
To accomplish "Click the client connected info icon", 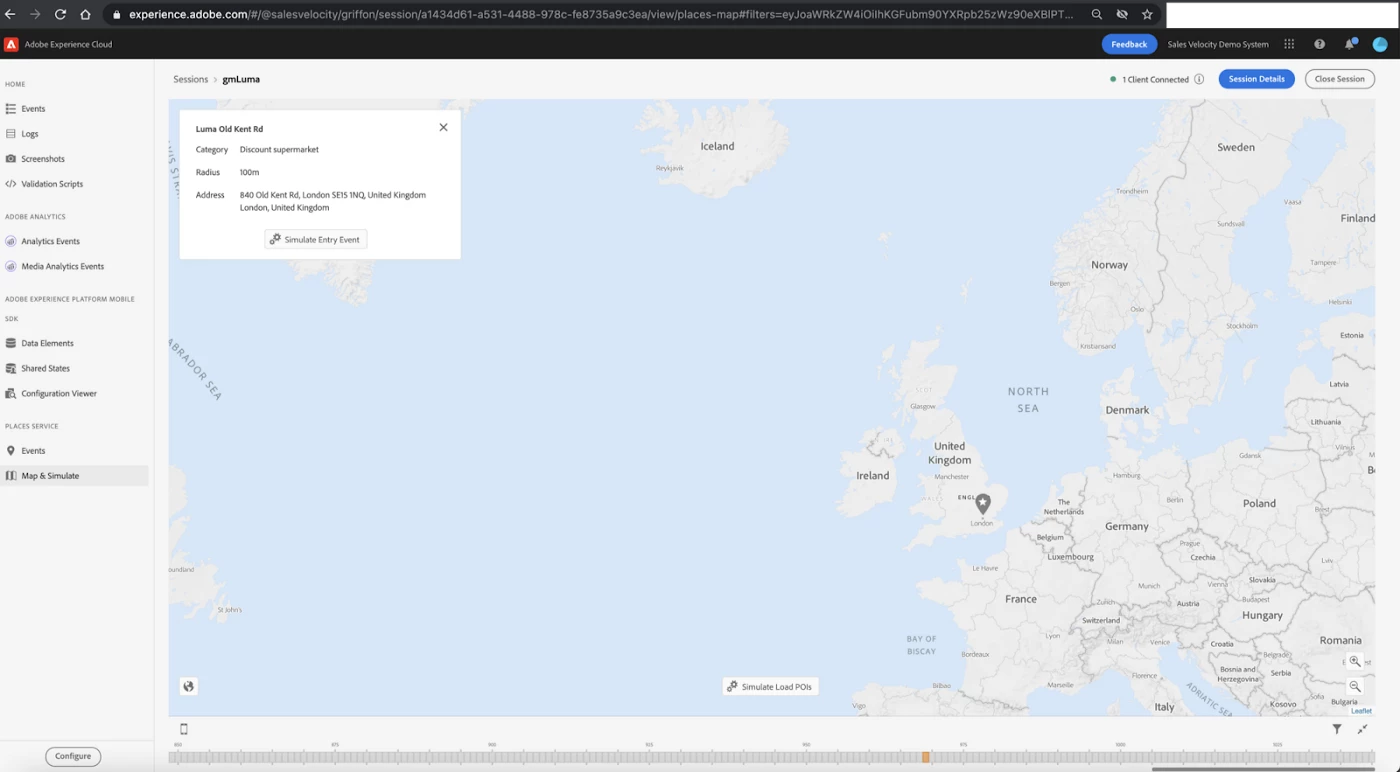I will pos(1199,79).
